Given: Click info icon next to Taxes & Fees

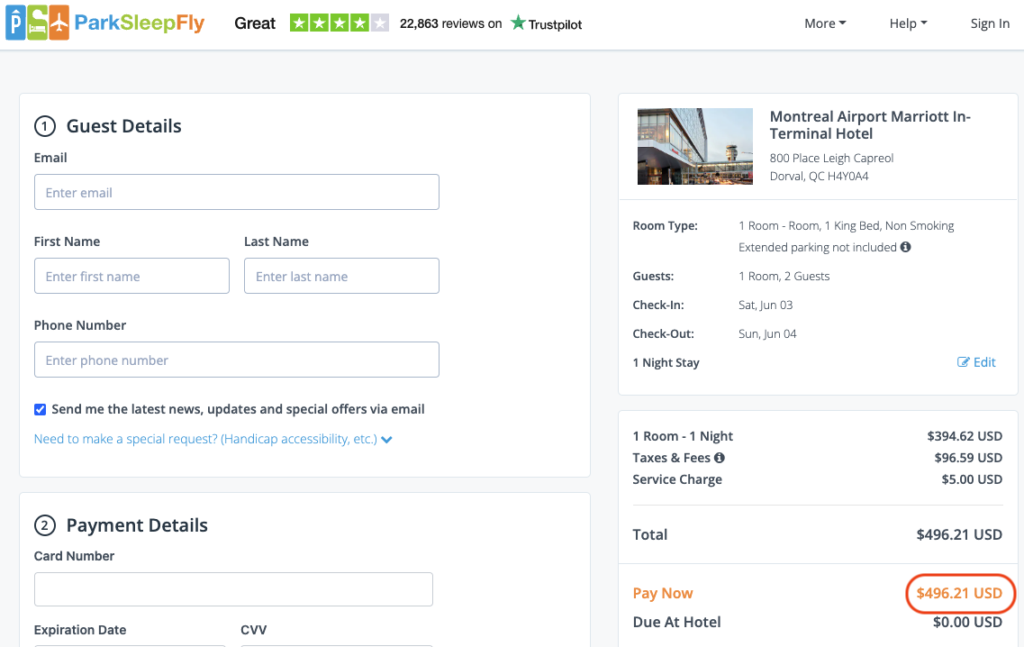Looking at the screenshot, I should coord(719,458).
